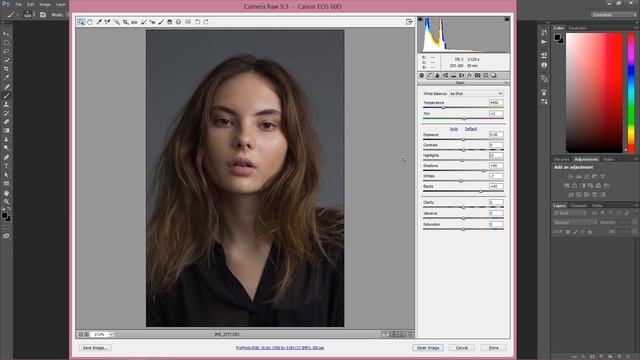Activate the Adjustment Brush tool
The image size is (640, 360).
(x=161, y=22)
